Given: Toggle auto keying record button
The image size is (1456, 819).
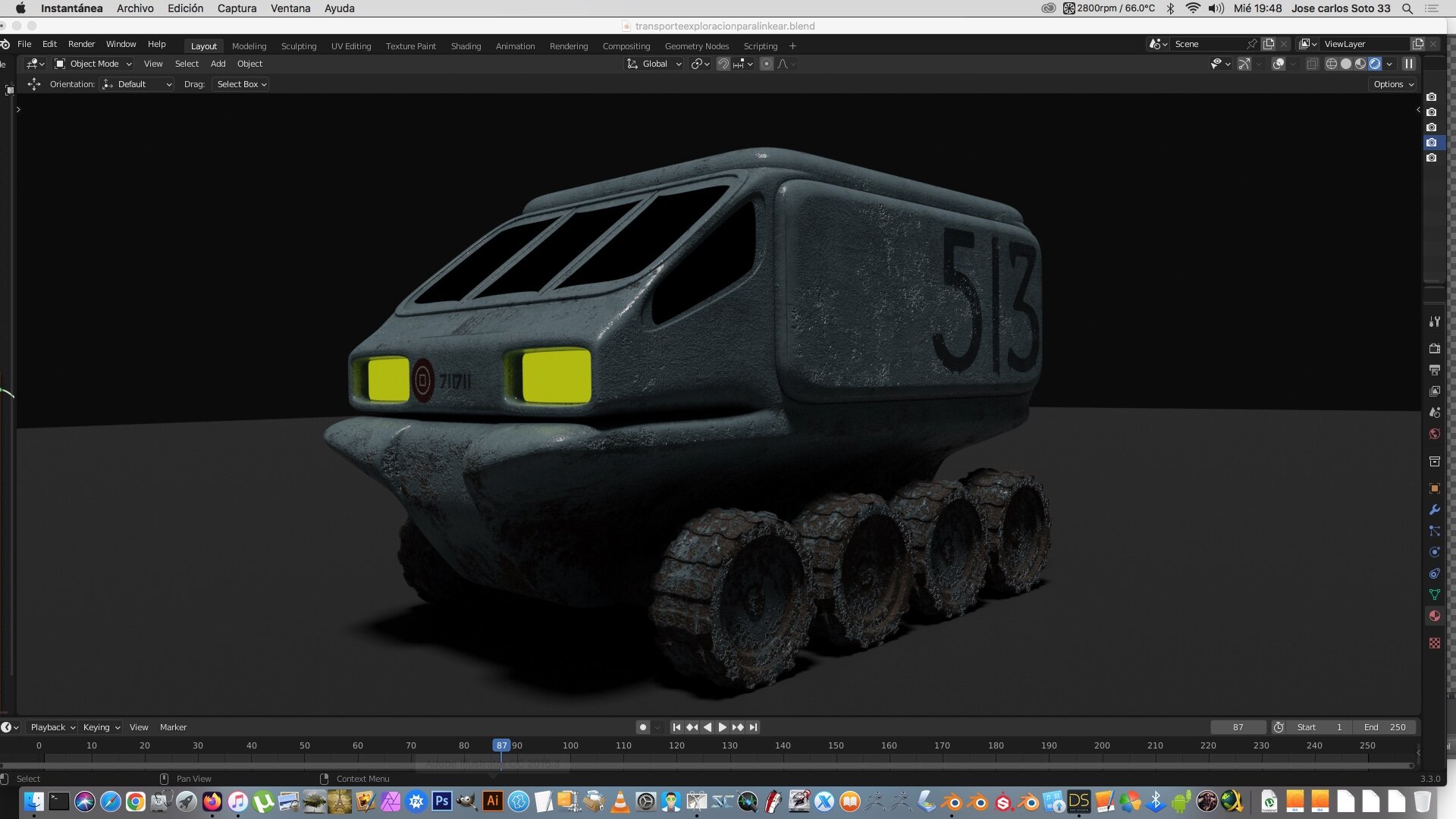Looking at the screenshot, I should coord(642,727).
